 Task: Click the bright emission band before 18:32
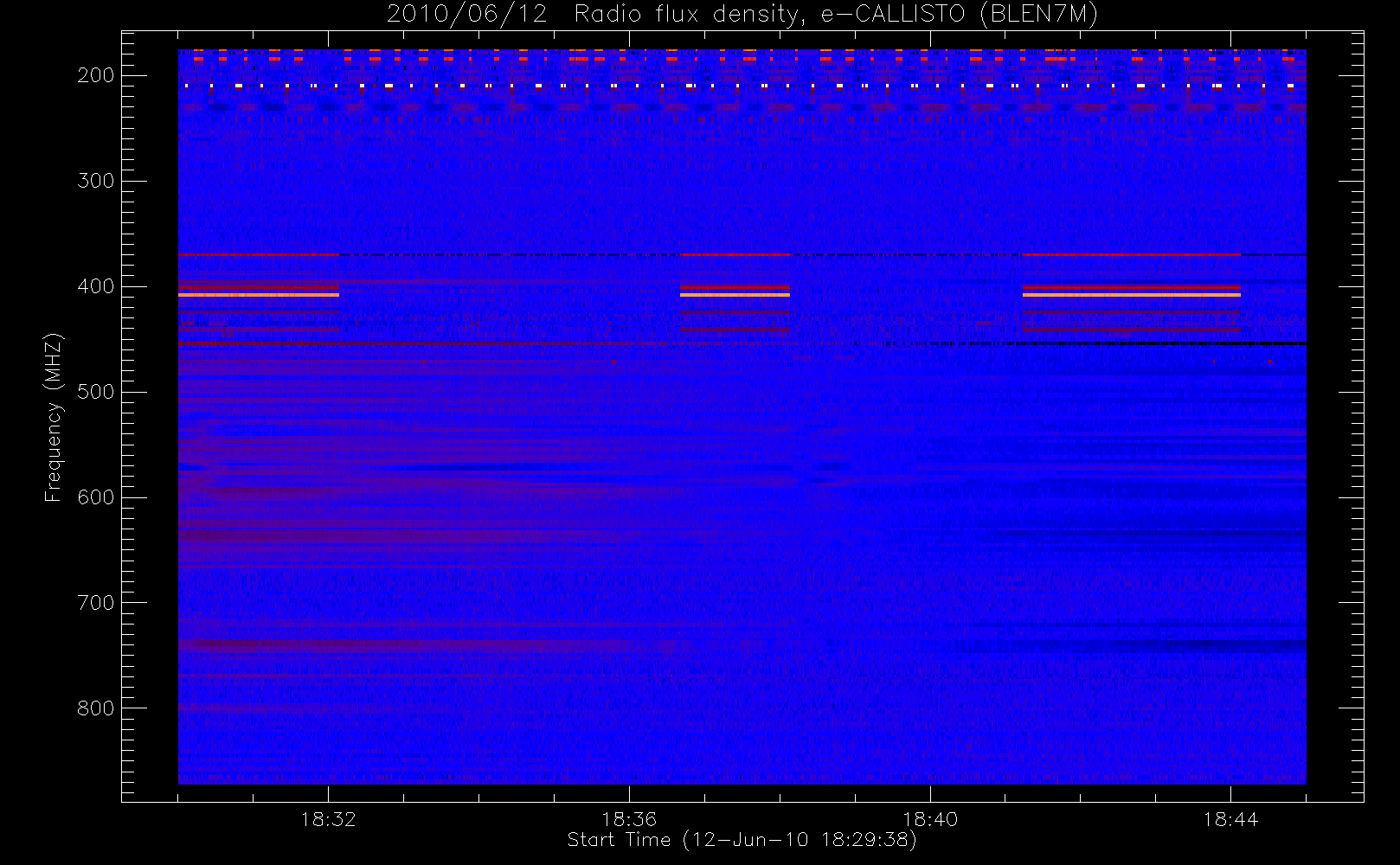(259, 295)
